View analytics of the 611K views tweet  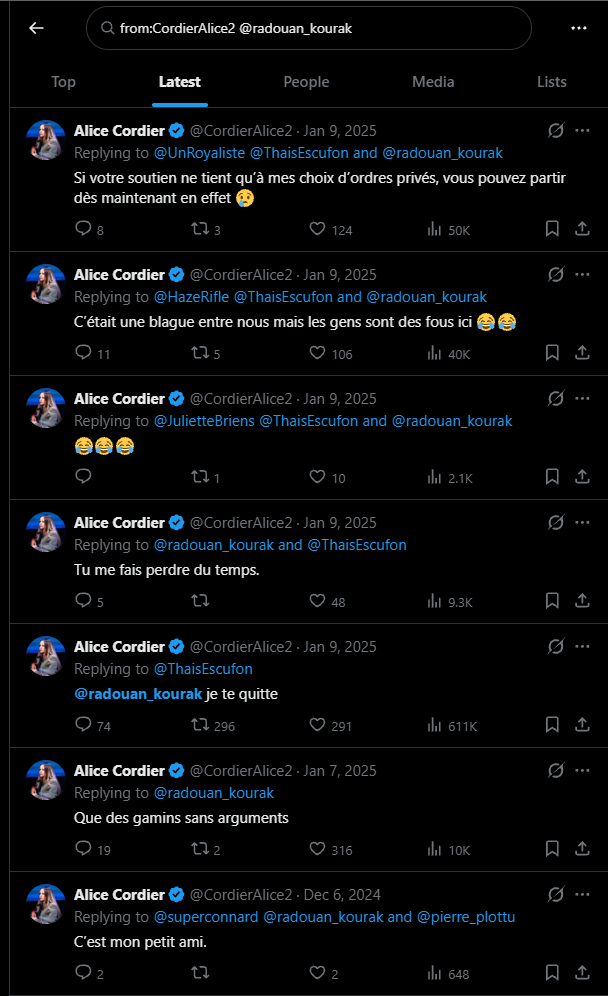point(434,725)
